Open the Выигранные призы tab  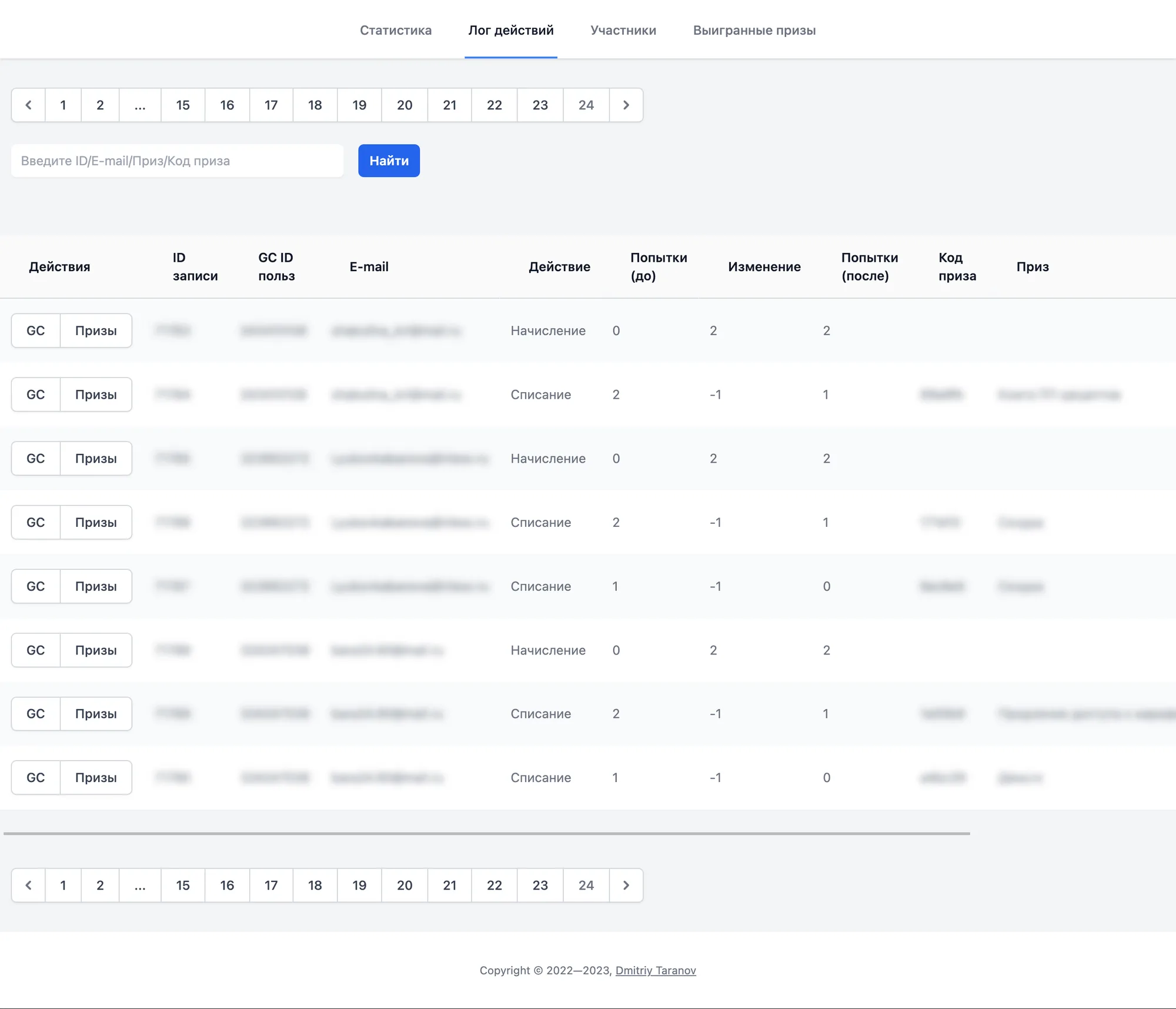[754, 30]
